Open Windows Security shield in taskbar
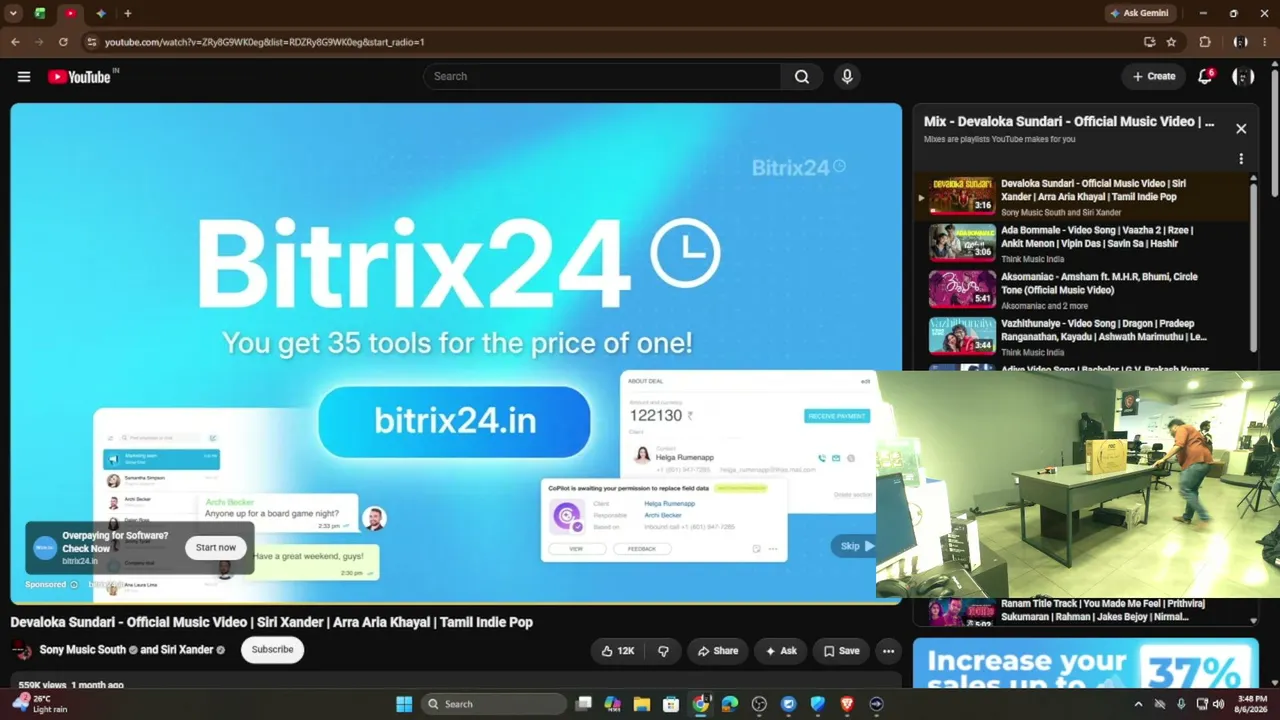Screen dimensions: 1280x720 pos(818,704)
